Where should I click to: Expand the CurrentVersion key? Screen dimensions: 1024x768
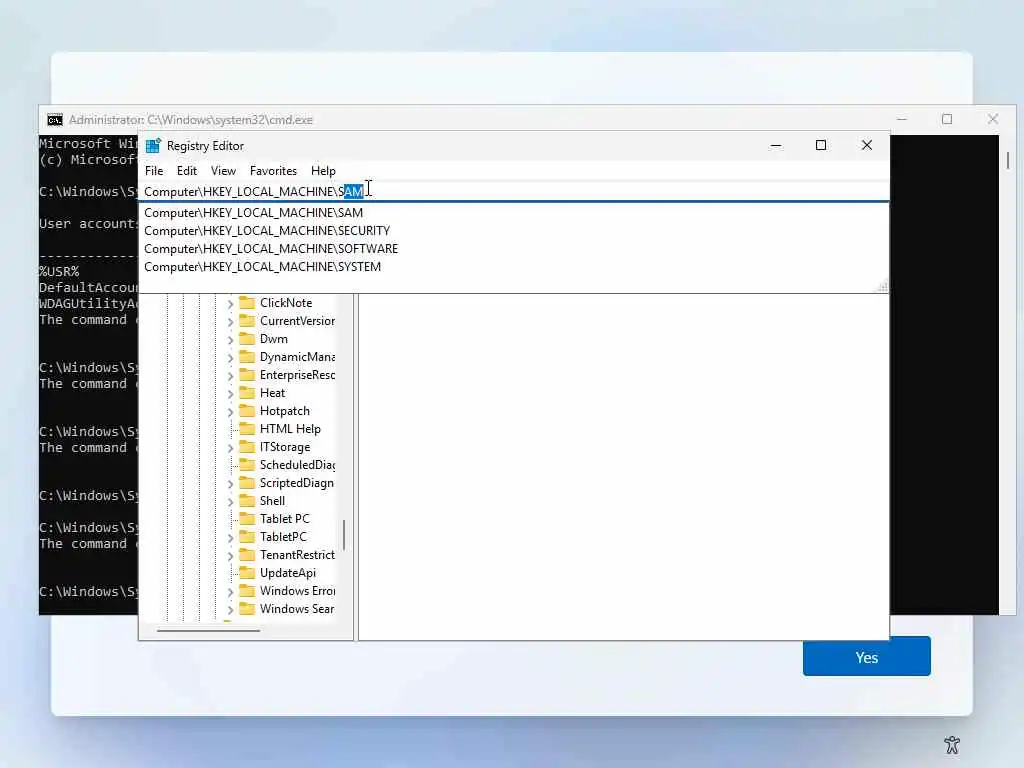point(230,322)
